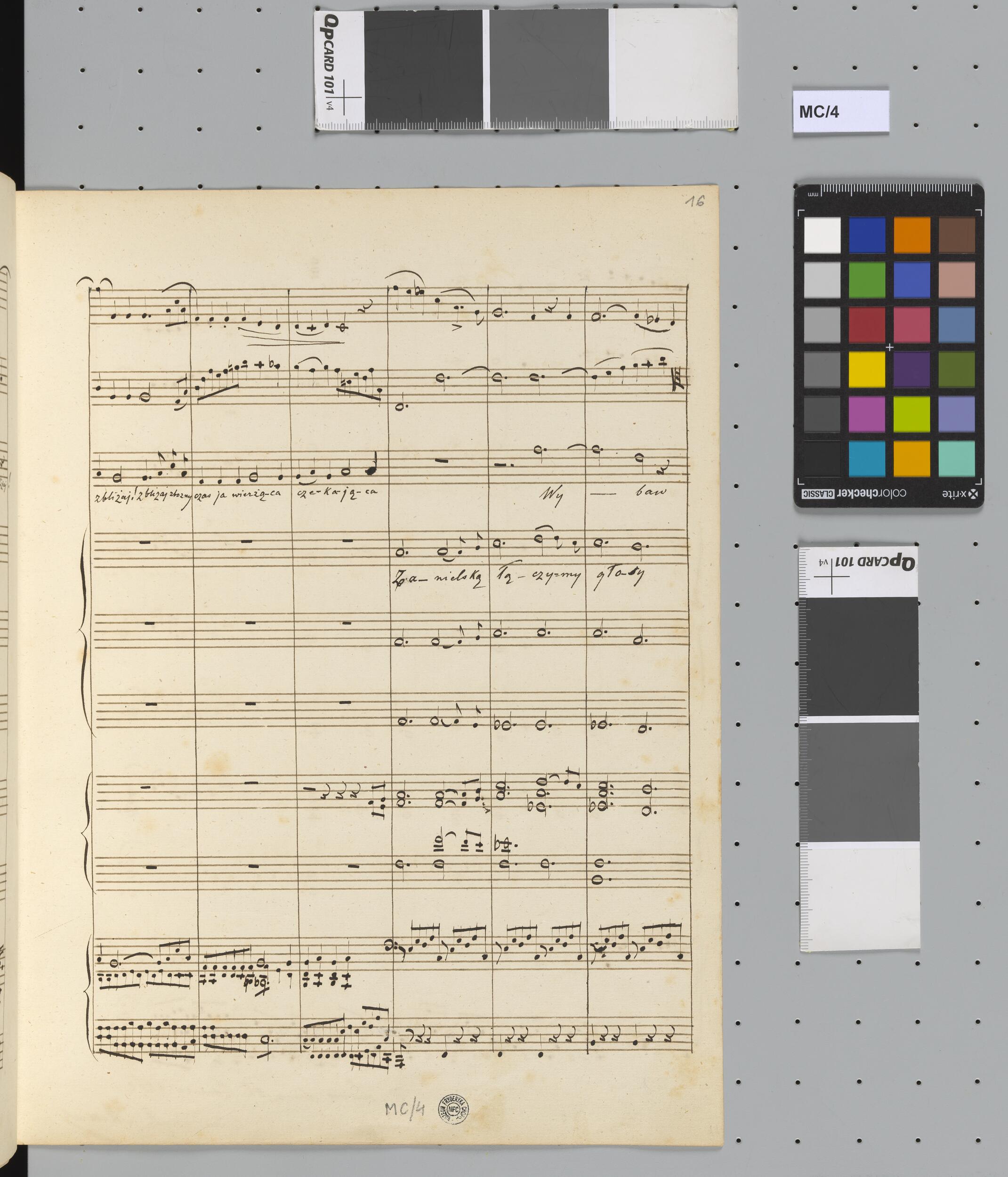This screenshot has height=1177, width=1008.
Task: Click the dark gray block on the right OpCard
Action: coord(859,657)
